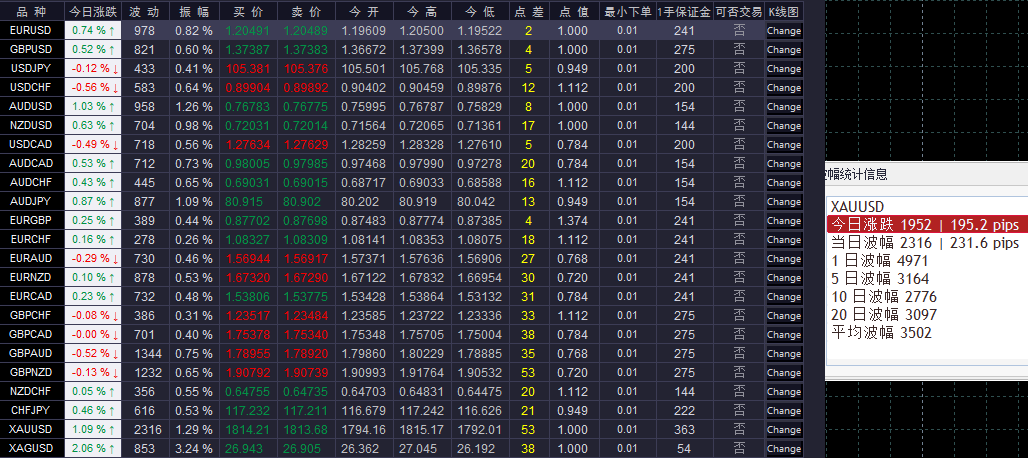1028x458 pixels.
Task: Select the 当日波幅 2316 row
Action: [927, 243]
